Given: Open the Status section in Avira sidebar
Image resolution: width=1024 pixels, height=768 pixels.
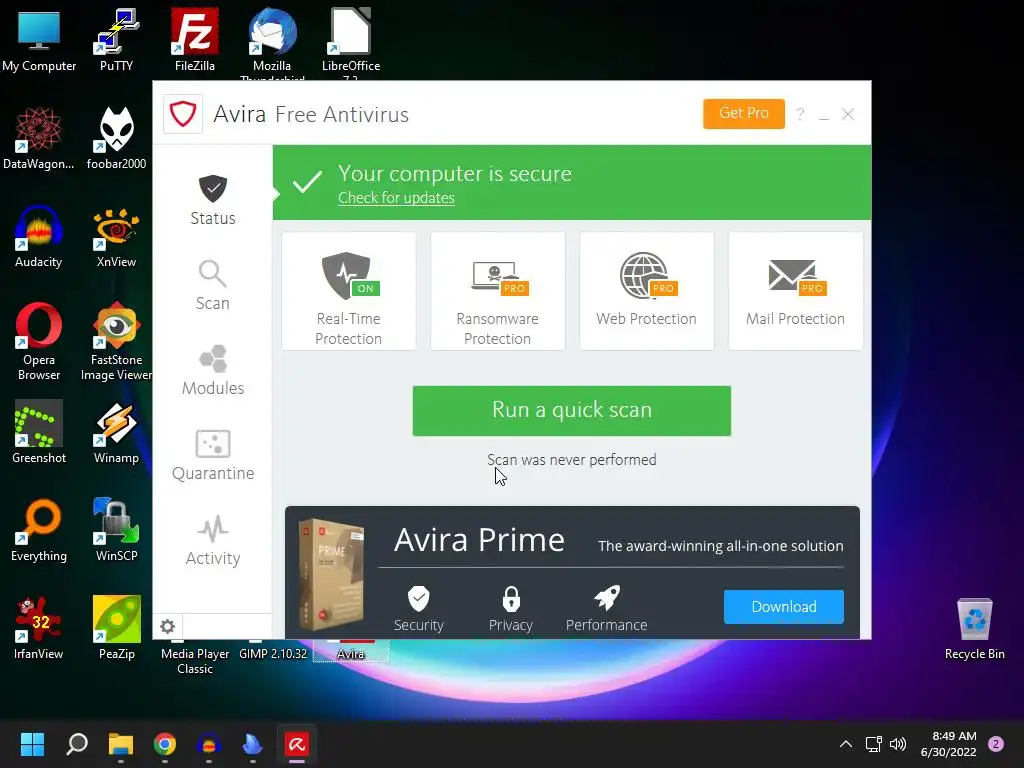Looking at the screenshot, I should [213, 200].
